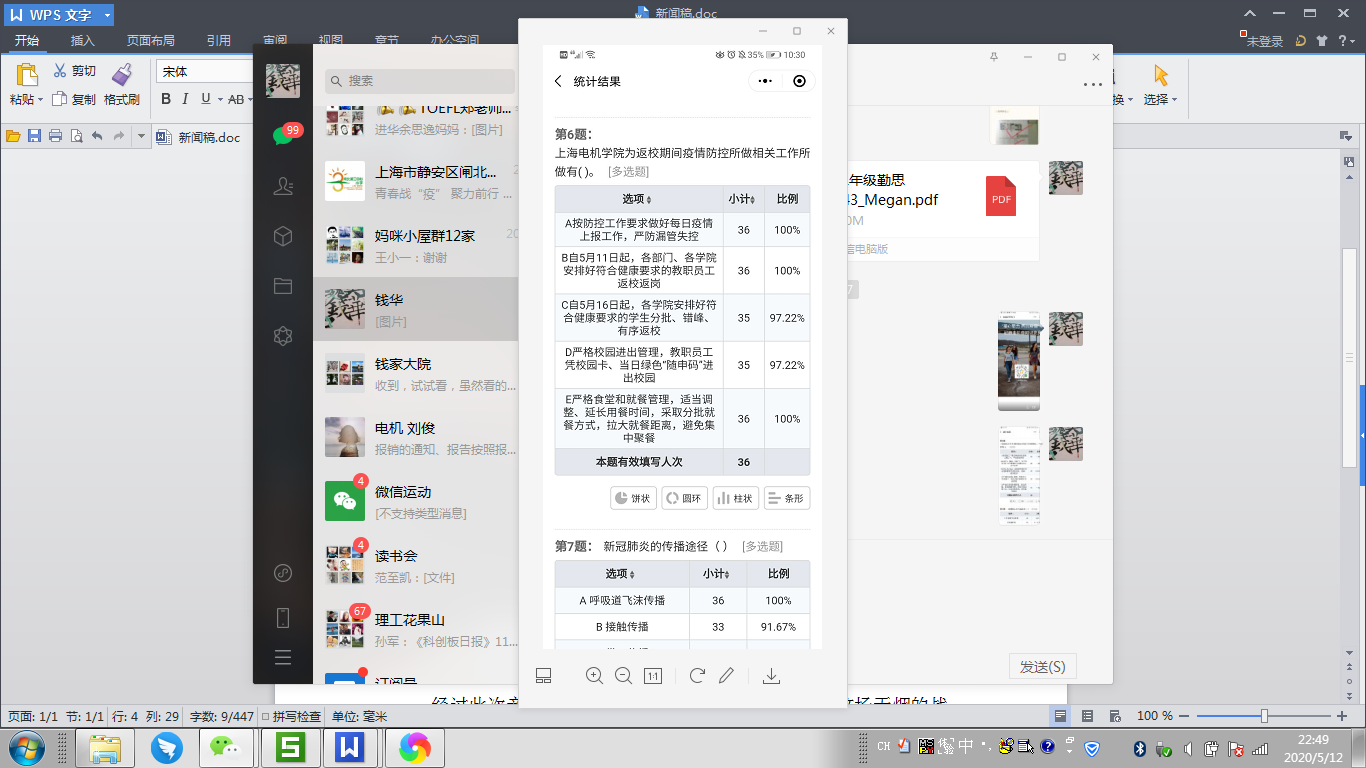Image resolution: width=1366 pixels, height=768 pixels.
Task: Zoom out using the magnifier minus icon
Action: tap(623, 676)
